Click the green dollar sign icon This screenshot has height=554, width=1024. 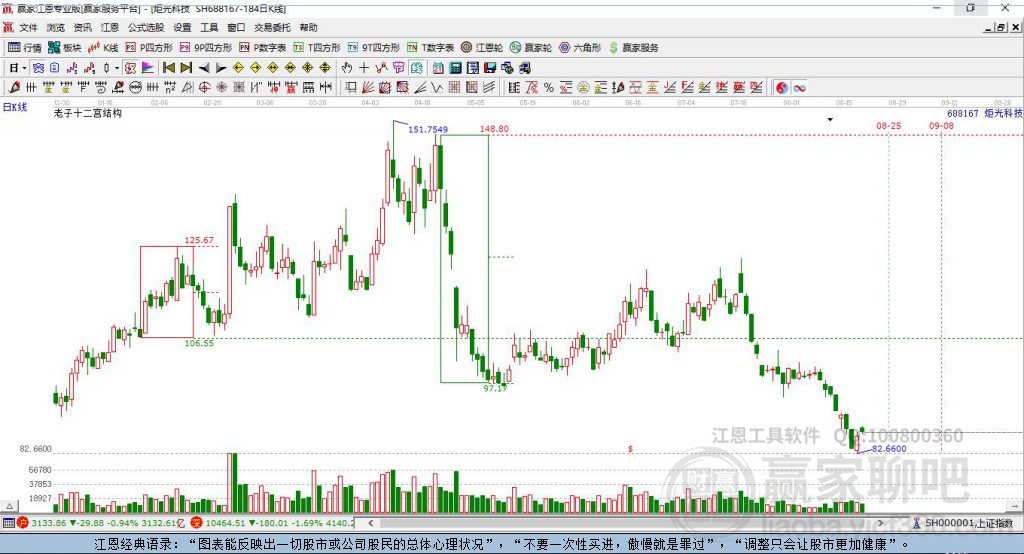613,48
